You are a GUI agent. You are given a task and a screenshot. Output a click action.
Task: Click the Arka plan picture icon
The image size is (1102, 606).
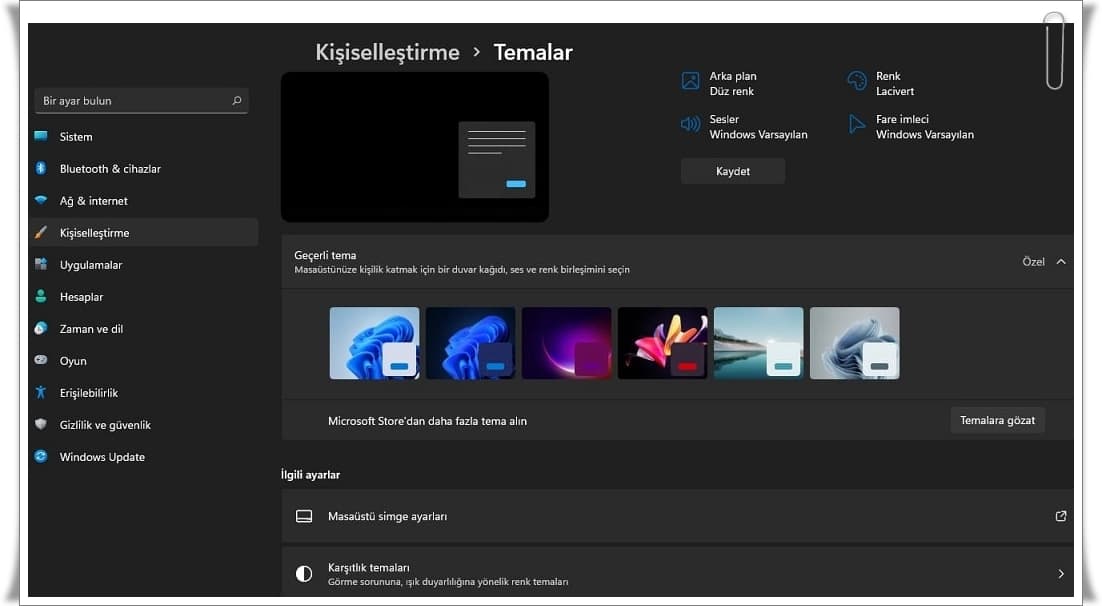[690, 82]
